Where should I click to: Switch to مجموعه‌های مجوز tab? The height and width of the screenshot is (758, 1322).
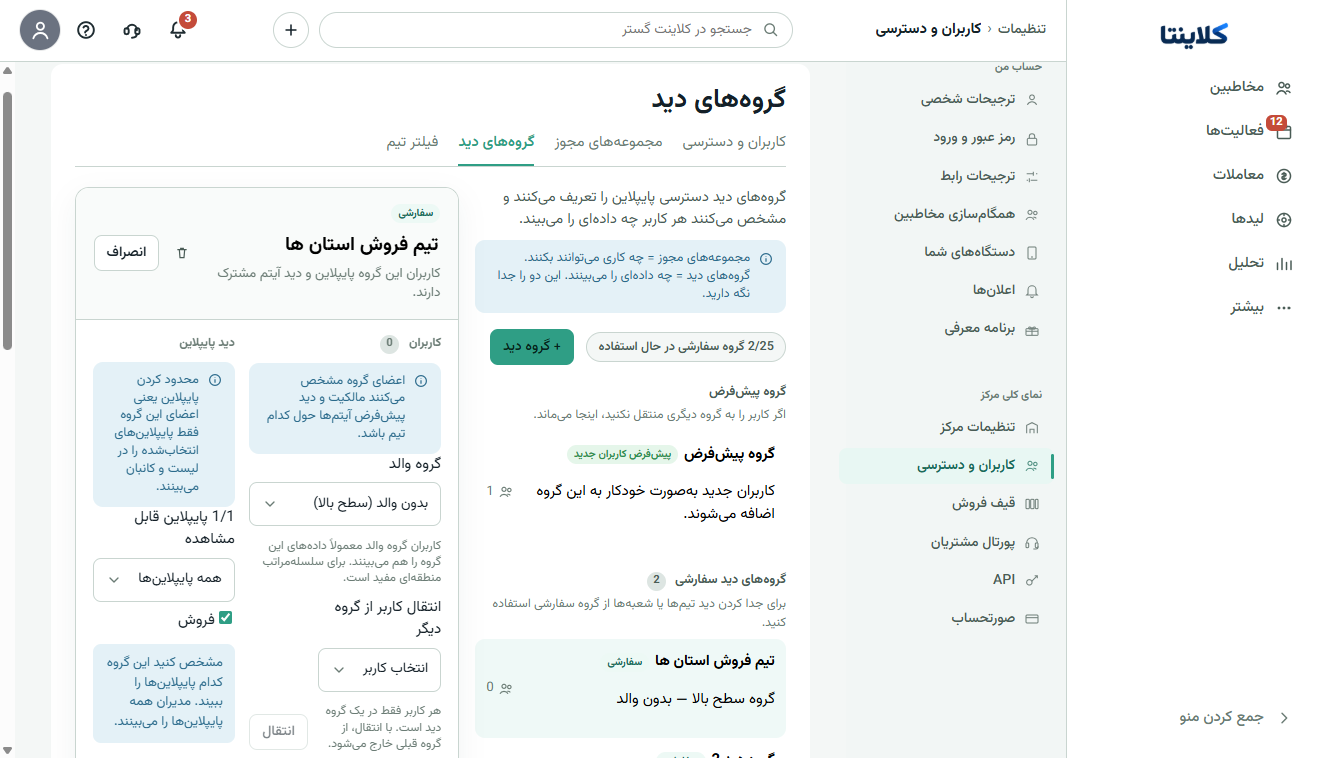point(609,142)
